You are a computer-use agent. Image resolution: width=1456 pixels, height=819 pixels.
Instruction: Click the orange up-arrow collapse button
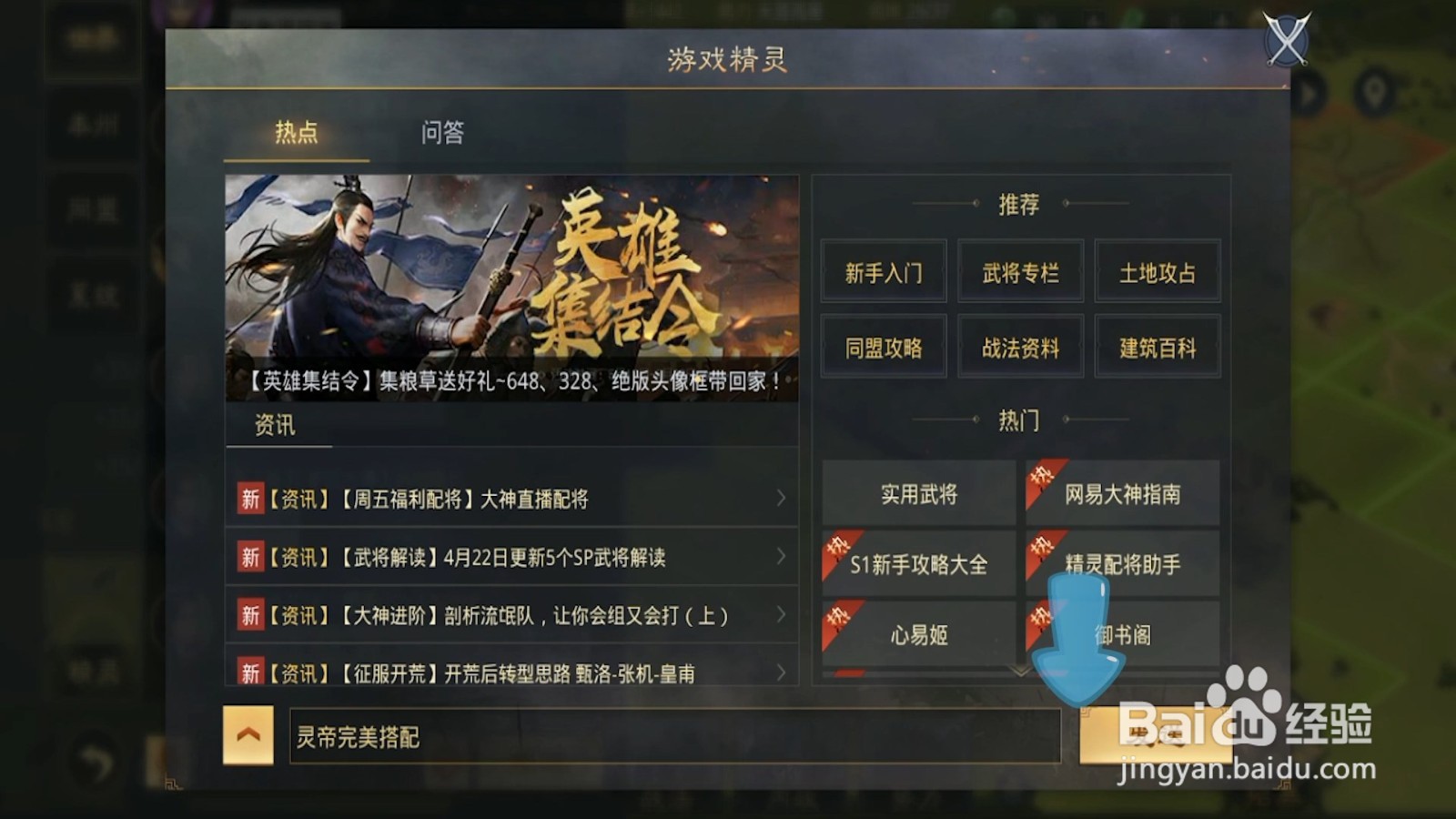(248, 735)
